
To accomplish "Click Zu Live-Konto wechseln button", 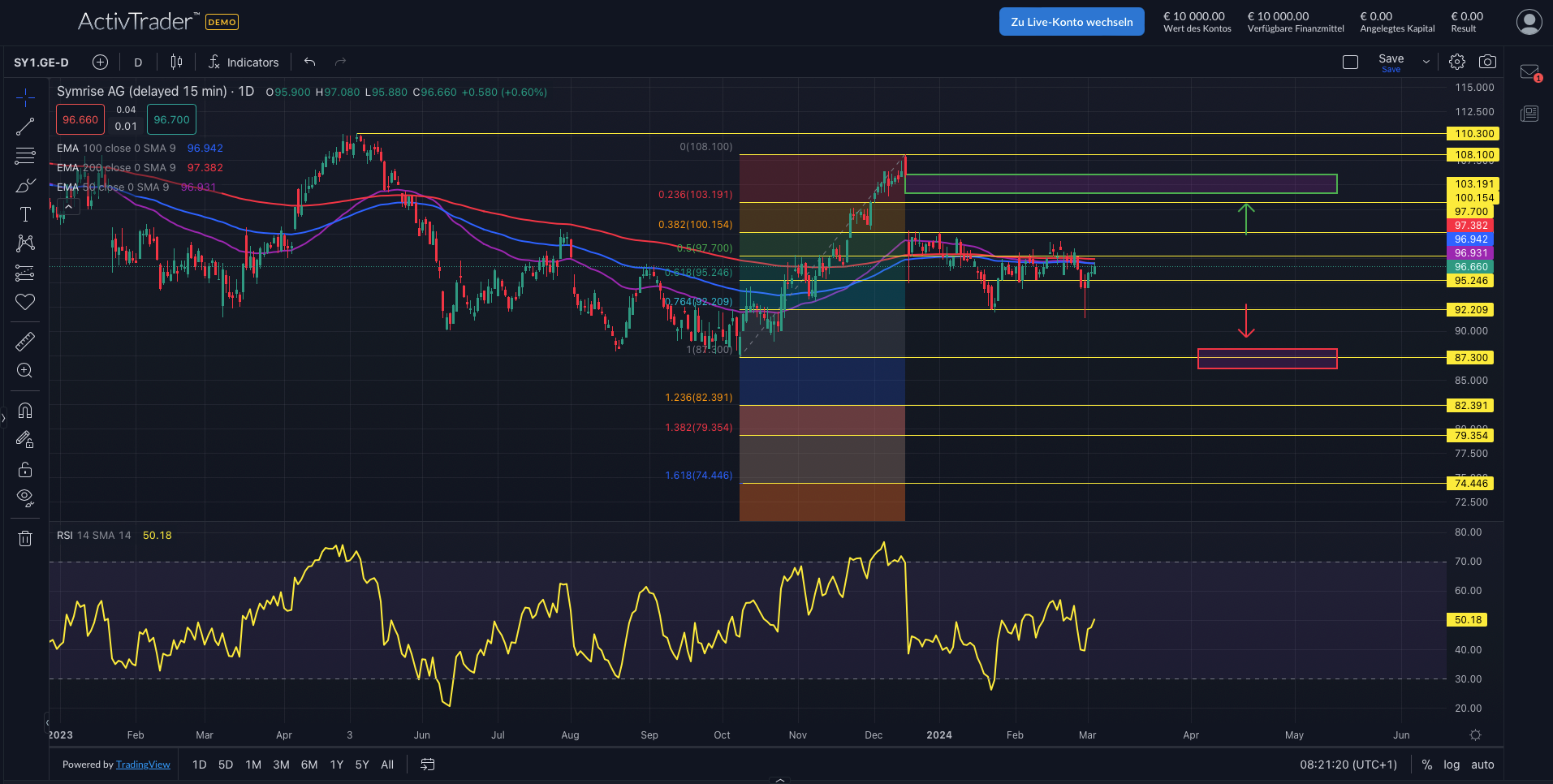I will click(x=1072, y=22).
